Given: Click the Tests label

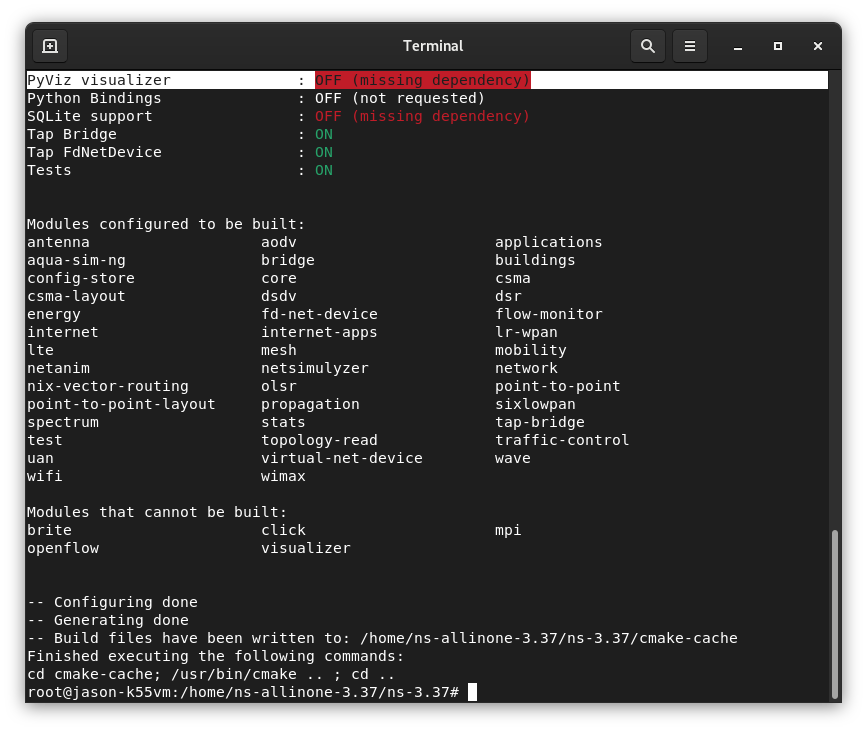Looking at the screenshot, I should tap(49, 170).
